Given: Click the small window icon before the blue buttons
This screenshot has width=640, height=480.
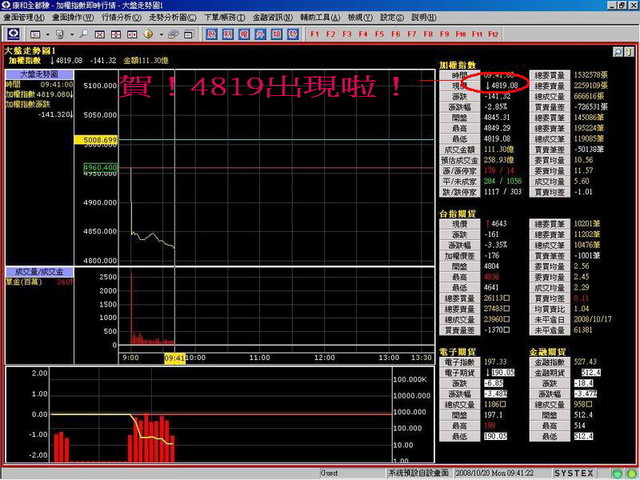Looking at the screenshot, I should tap(188, 35).
